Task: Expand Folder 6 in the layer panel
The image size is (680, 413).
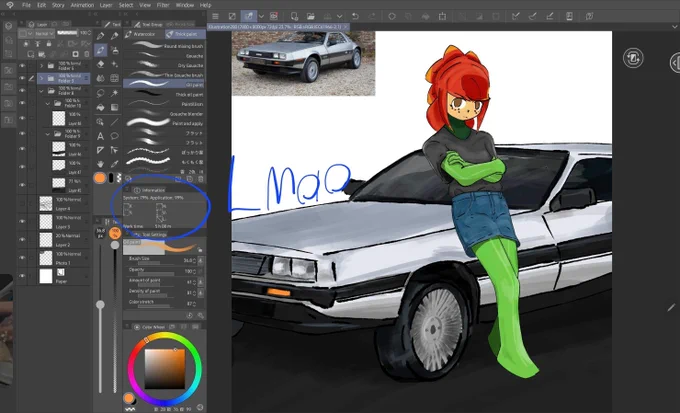Action: tap(42, 66)
